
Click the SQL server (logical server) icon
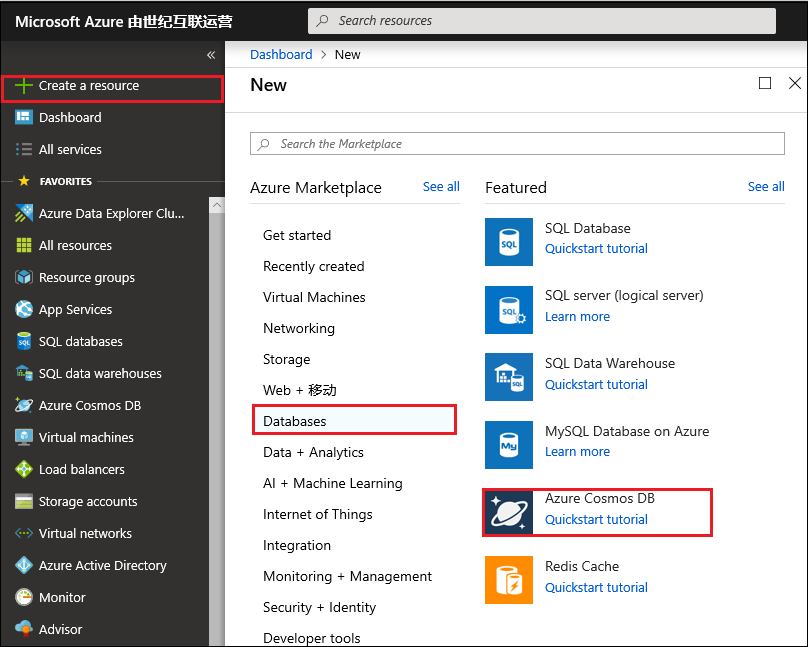click(509, 309)
